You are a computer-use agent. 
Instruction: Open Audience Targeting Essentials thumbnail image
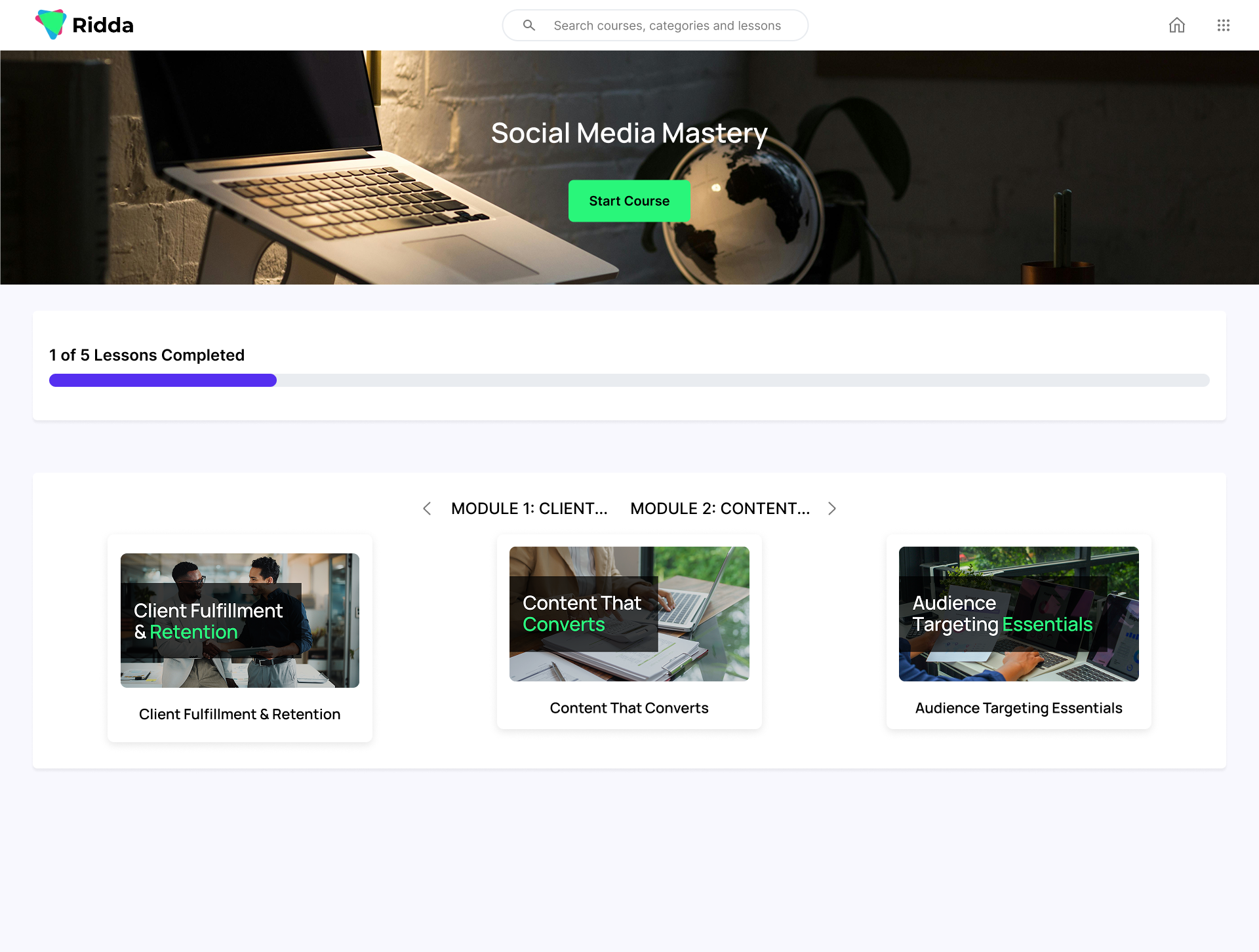1018,614
